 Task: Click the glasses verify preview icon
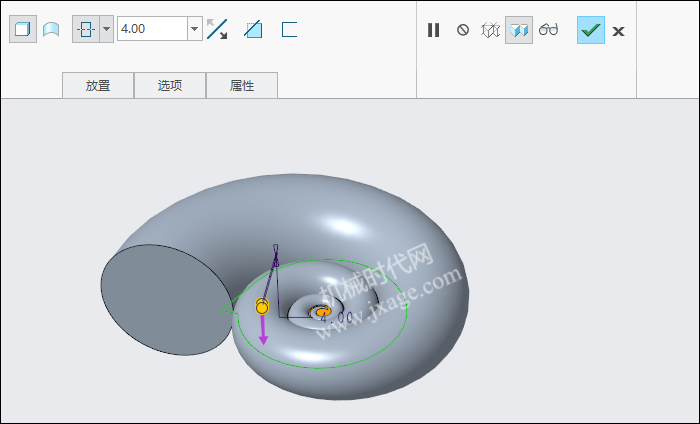548,29
